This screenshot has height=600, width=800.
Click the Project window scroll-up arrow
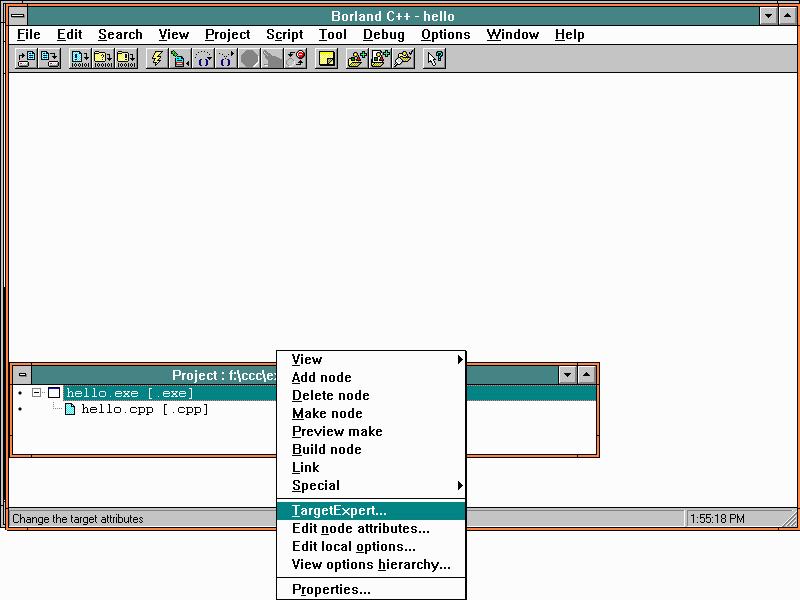click(x=586, y=375)
